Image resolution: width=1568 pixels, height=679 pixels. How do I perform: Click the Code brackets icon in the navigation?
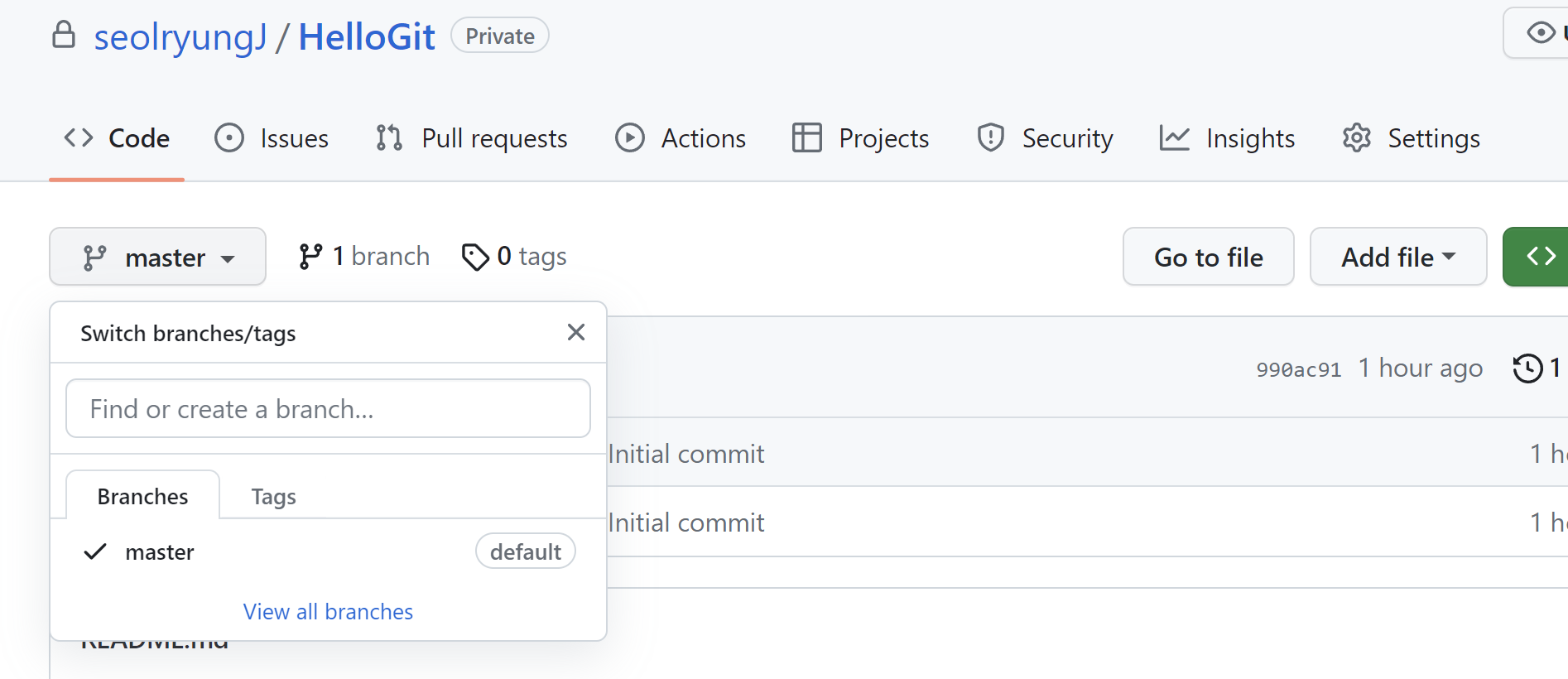pos(79,137)
